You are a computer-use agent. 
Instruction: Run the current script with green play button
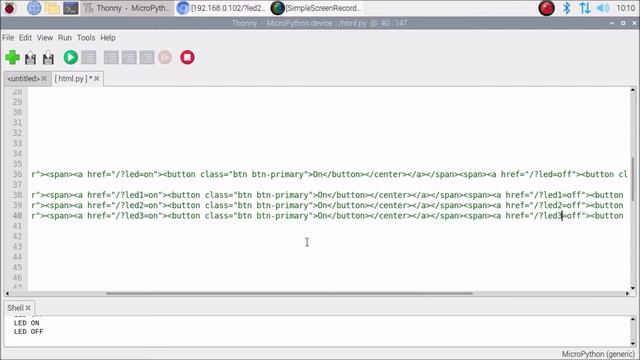click(x=71, y=58)
